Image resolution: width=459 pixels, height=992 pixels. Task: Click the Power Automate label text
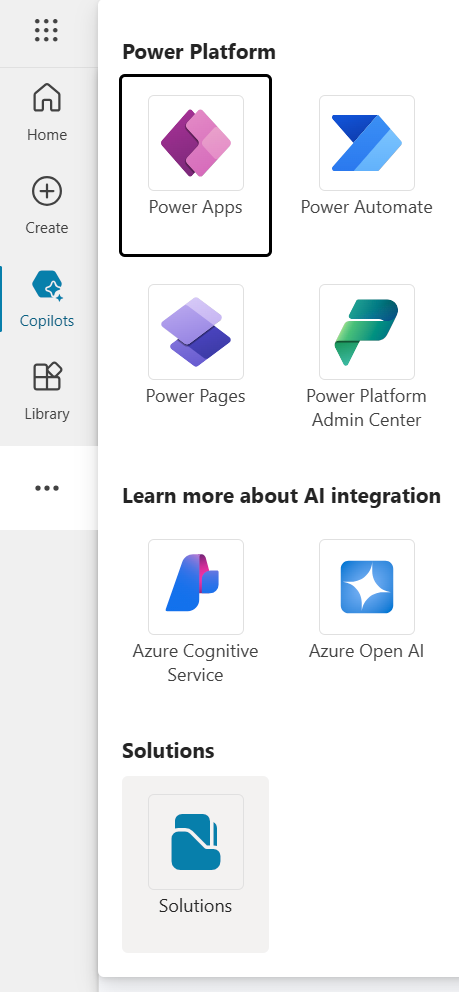point(367,208)
